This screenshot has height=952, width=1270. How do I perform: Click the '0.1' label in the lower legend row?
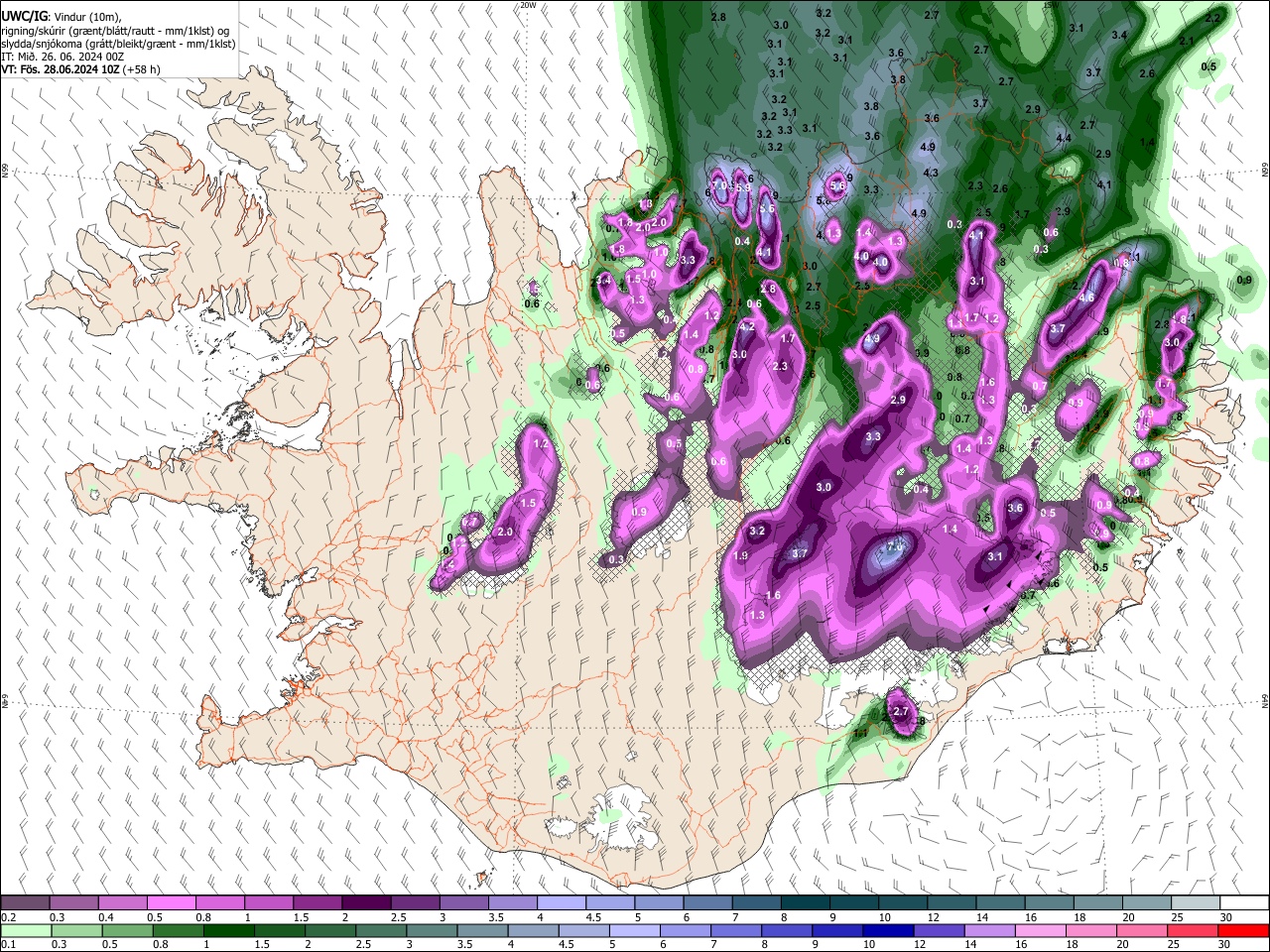[8, 945]
